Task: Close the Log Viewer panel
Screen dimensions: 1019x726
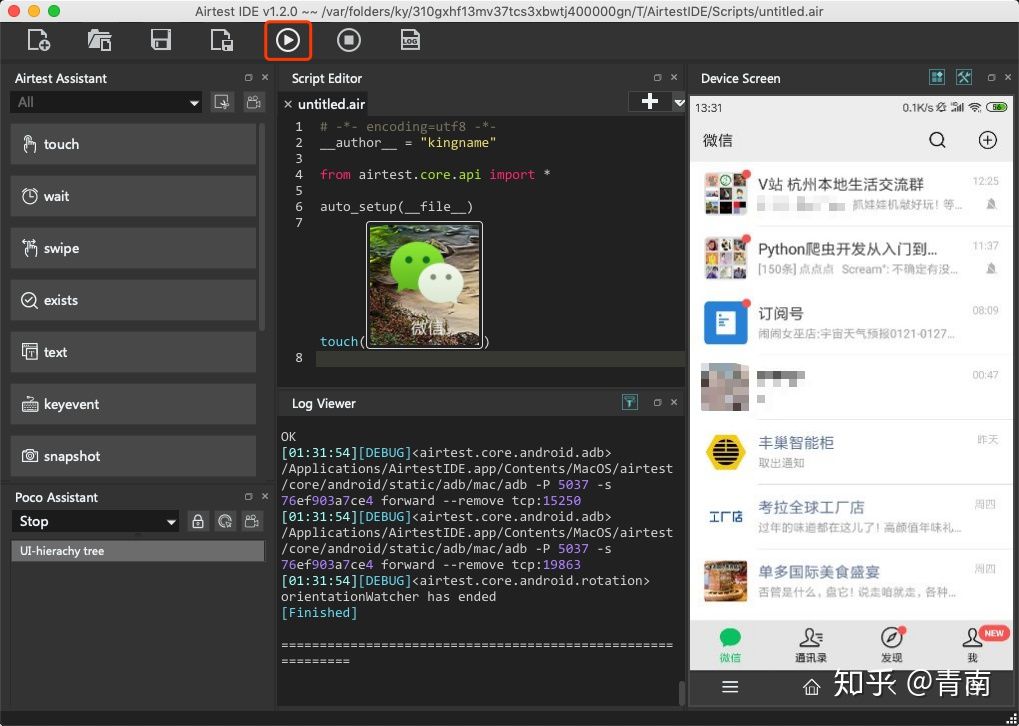Action: [674, 402]
